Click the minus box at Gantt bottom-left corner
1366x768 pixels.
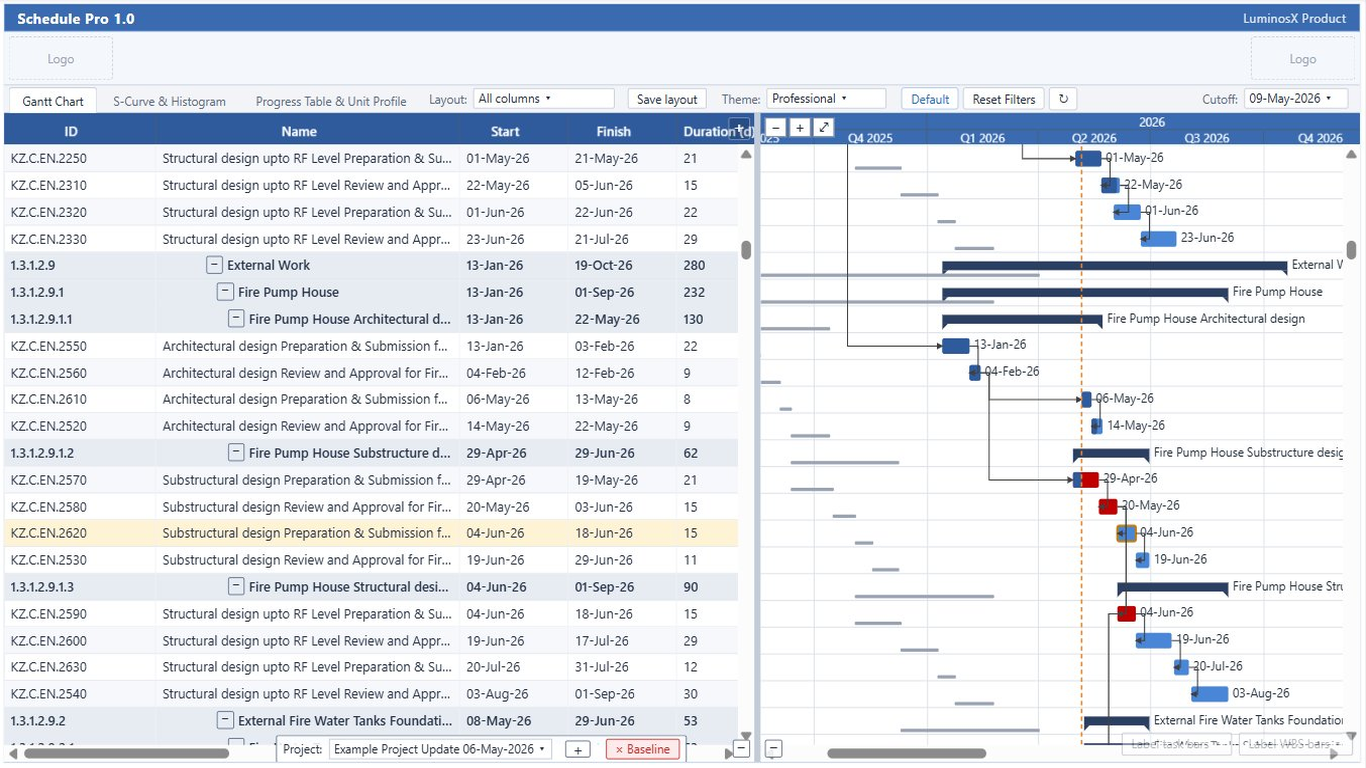(773, 748)
